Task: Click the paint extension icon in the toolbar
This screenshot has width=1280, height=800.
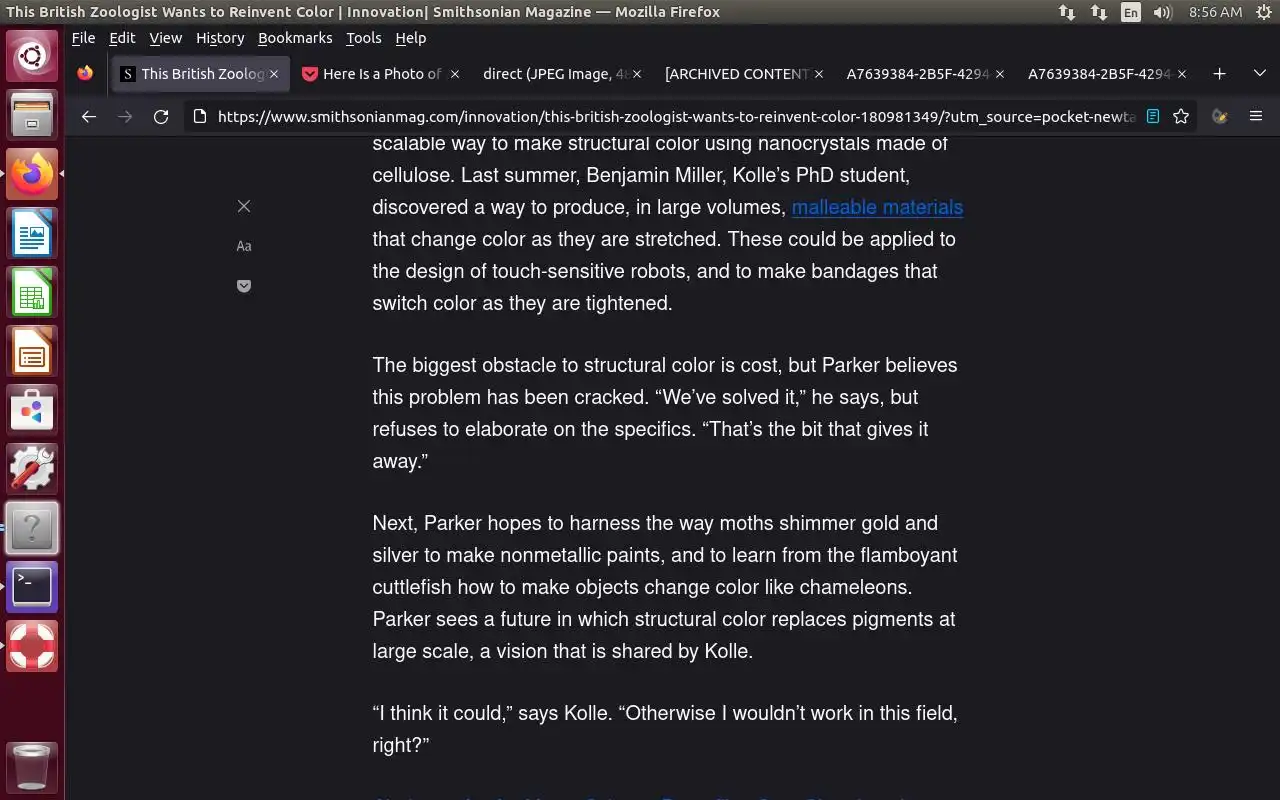Action: coord(1219,116)
